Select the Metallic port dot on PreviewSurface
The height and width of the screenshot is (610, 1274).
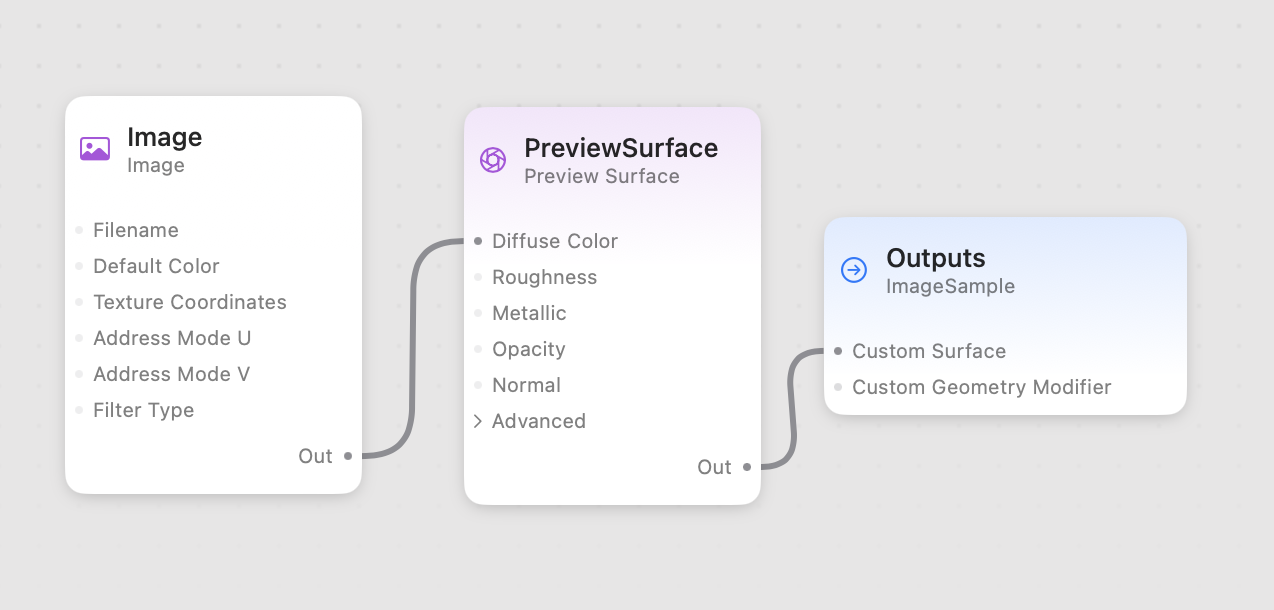pyautogui.click(x=478, y=313)
